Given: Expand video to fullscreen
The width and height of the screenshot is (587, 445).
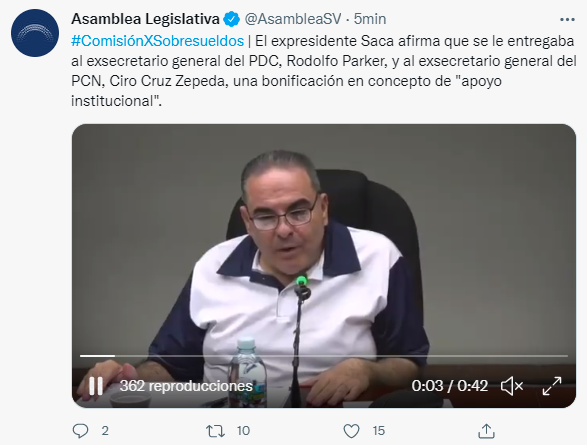Looking at the screenshot, I should [x=552, y=386].
